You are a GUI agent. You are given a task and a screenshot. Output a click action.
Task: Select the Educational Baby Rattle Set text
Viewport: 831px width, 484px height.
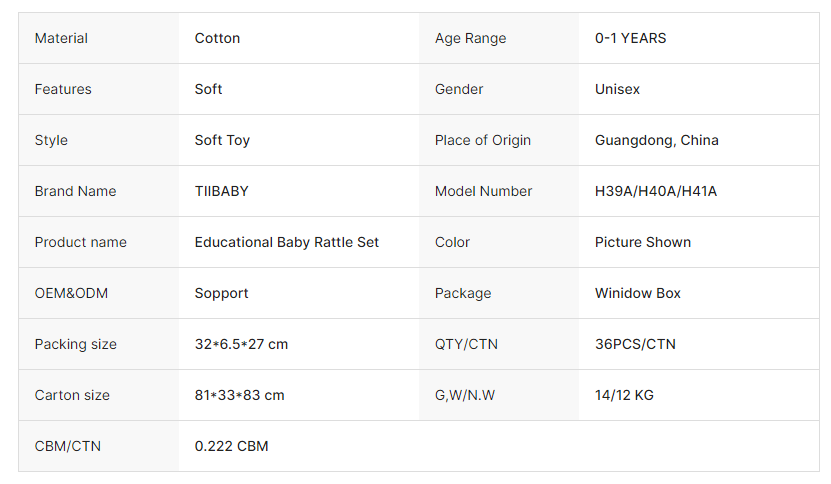tap(287, 242)
